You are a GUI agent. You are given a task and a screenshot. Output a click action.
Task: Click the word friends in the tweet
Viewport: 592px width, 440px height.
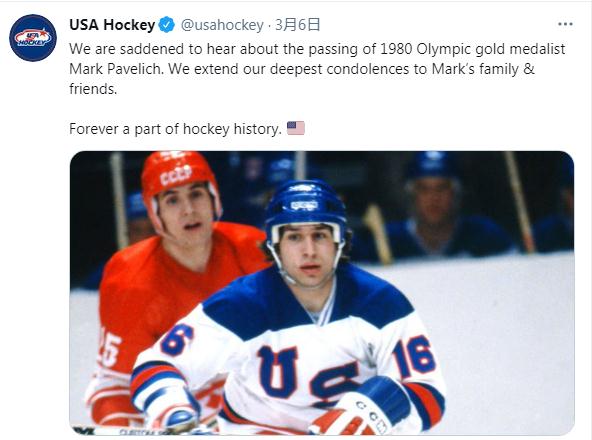93,89
